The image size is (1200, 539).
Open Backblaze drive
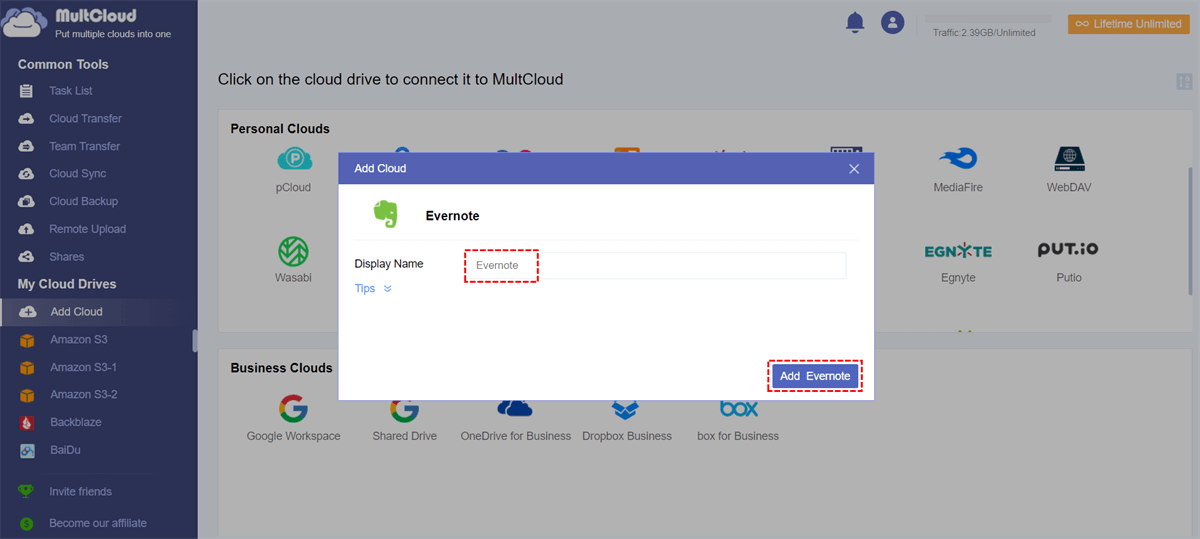pyautogui.click(x=75, y=422)
